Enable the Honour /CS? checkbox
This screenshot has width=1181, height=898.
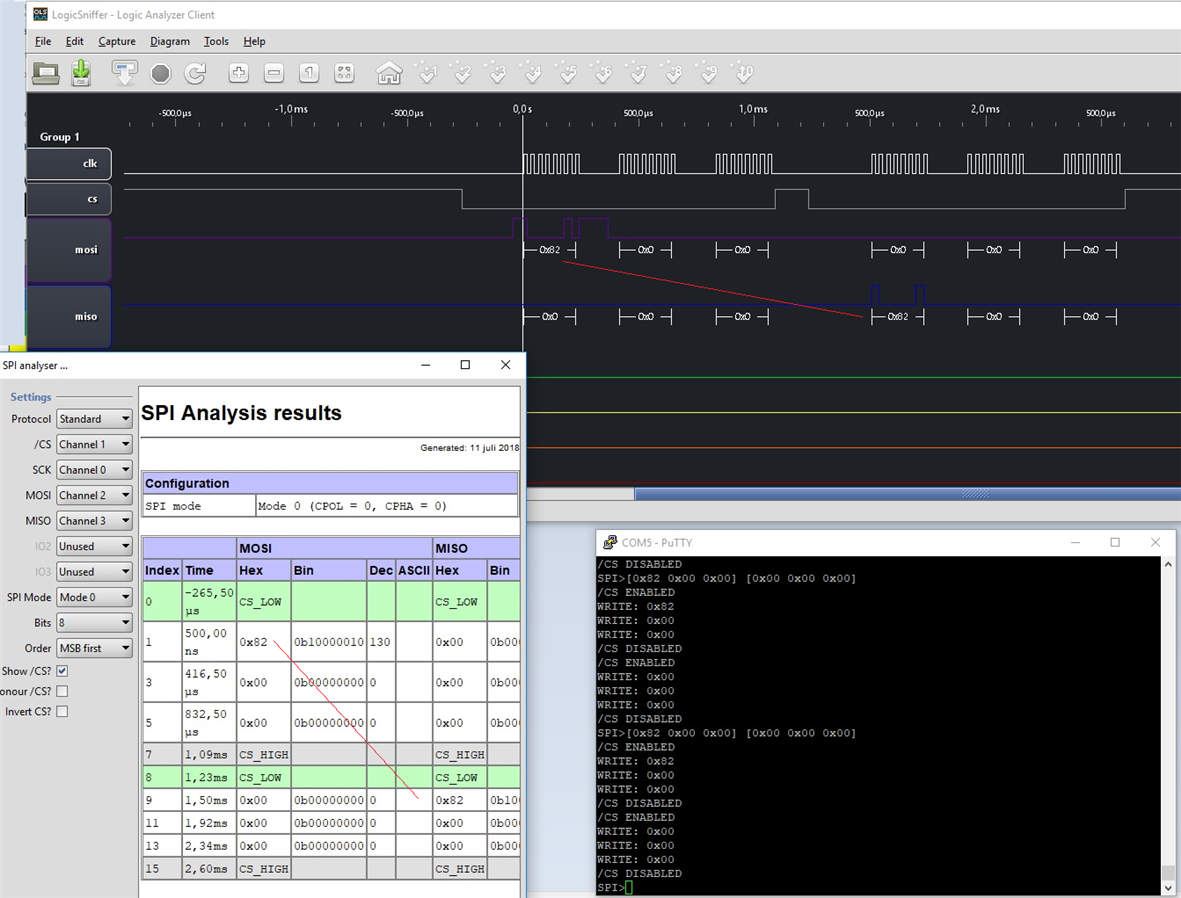pos(62,691)
